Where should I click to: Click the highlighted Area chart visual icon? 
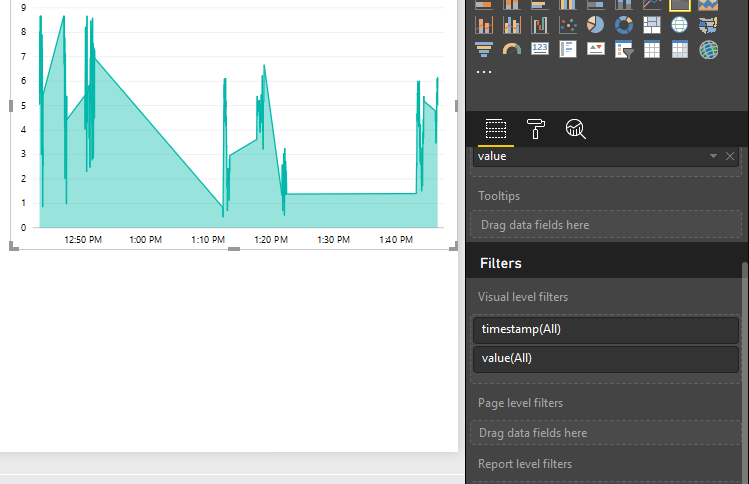(680, 5)
